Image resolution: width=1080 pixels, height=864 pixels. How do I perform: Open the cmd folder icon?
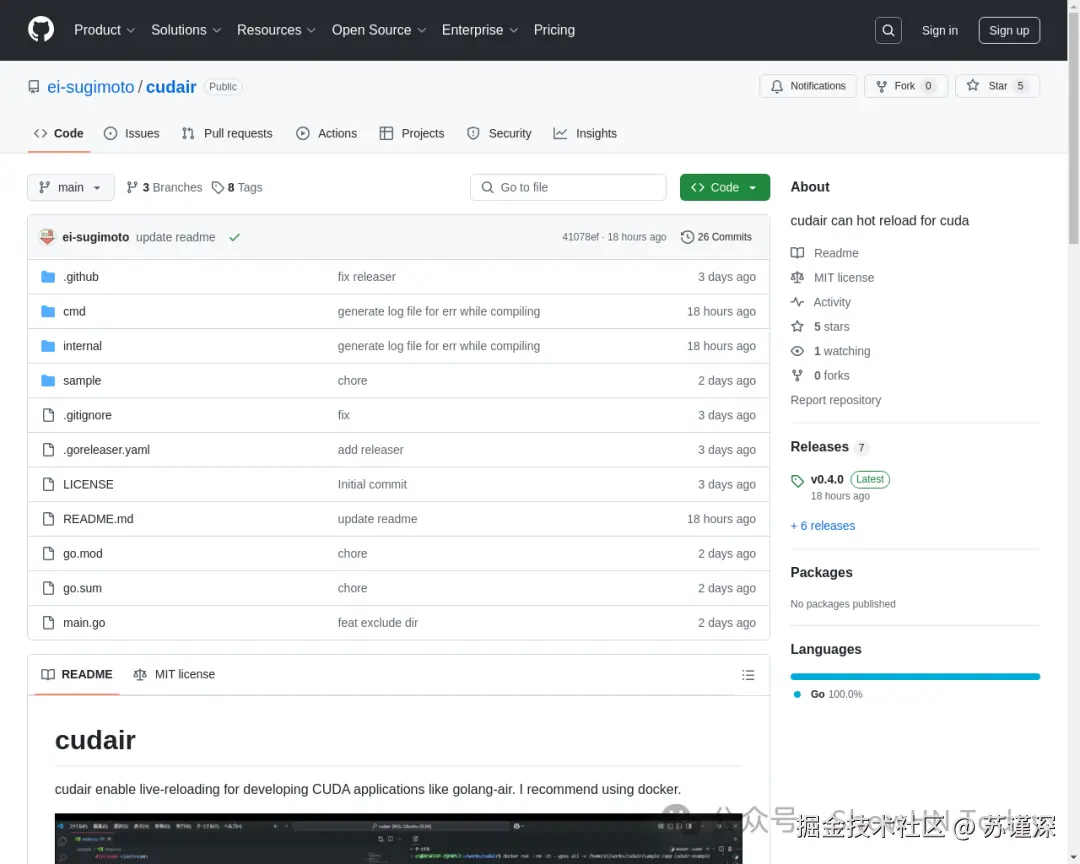click(x=48, y=311)
